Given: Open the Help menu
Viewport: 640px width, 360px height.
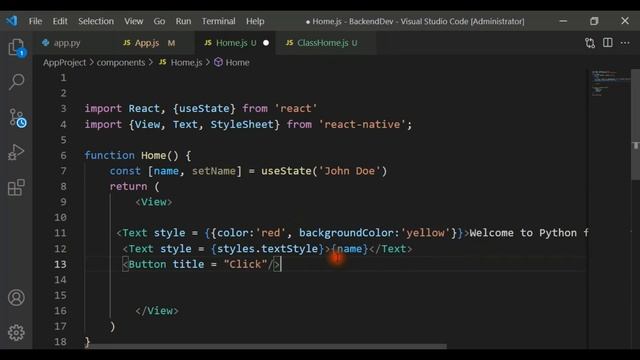Looking at the screenshot, I should coord(255,21).
